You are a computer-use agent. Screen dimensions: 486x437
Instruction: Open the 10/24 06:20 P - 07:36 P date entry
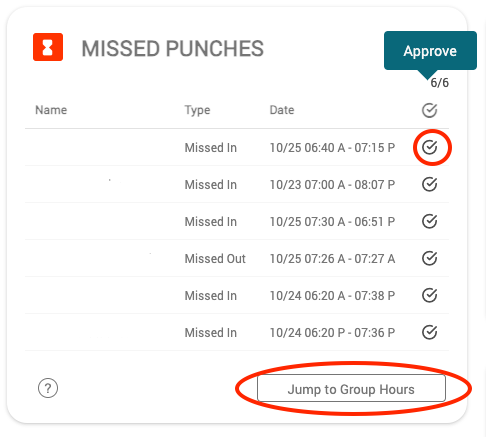pyautogui.click(x=332, y=333)
